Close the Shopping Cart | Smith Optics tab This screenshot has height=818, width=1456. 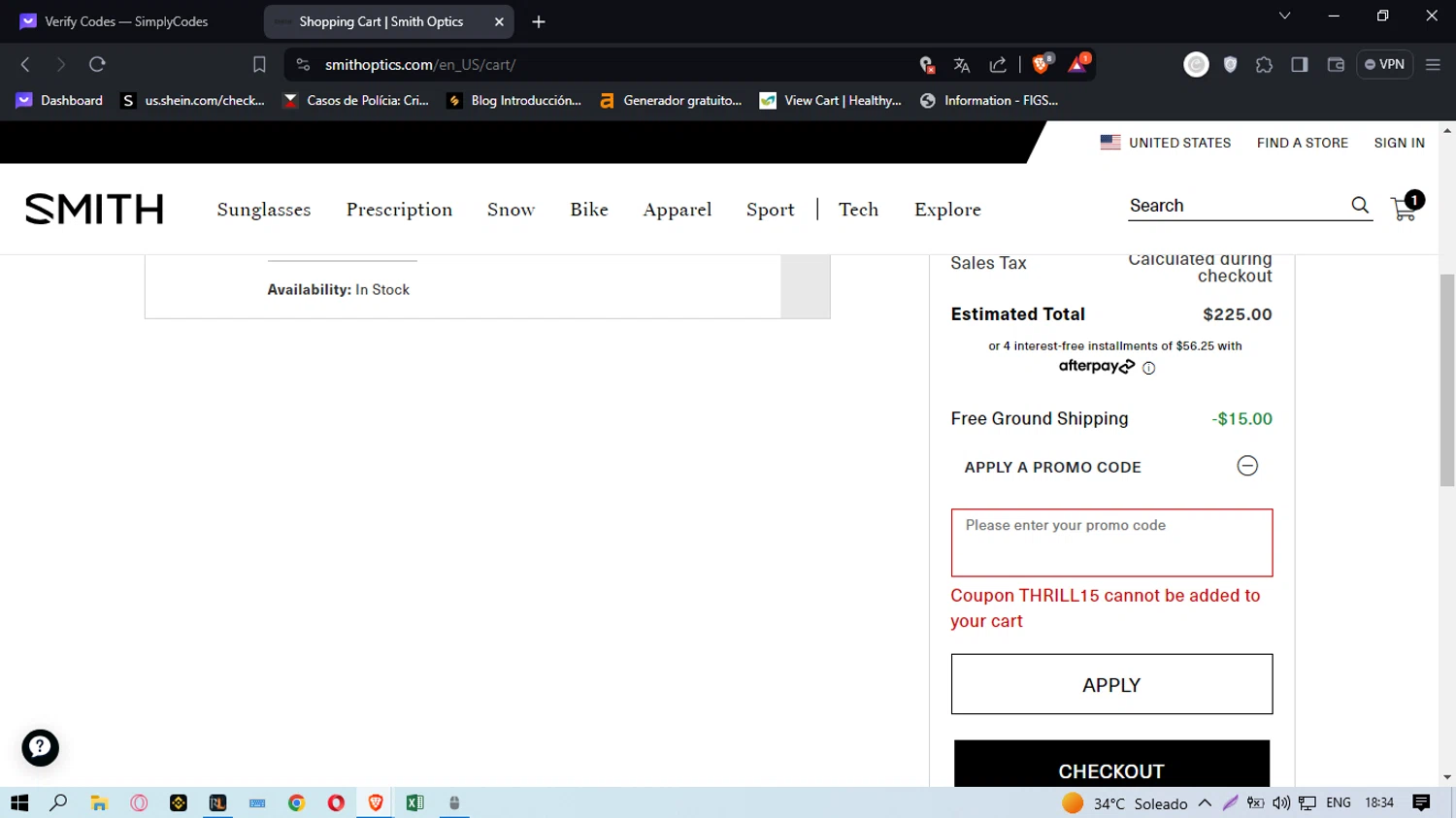(499, 21)
